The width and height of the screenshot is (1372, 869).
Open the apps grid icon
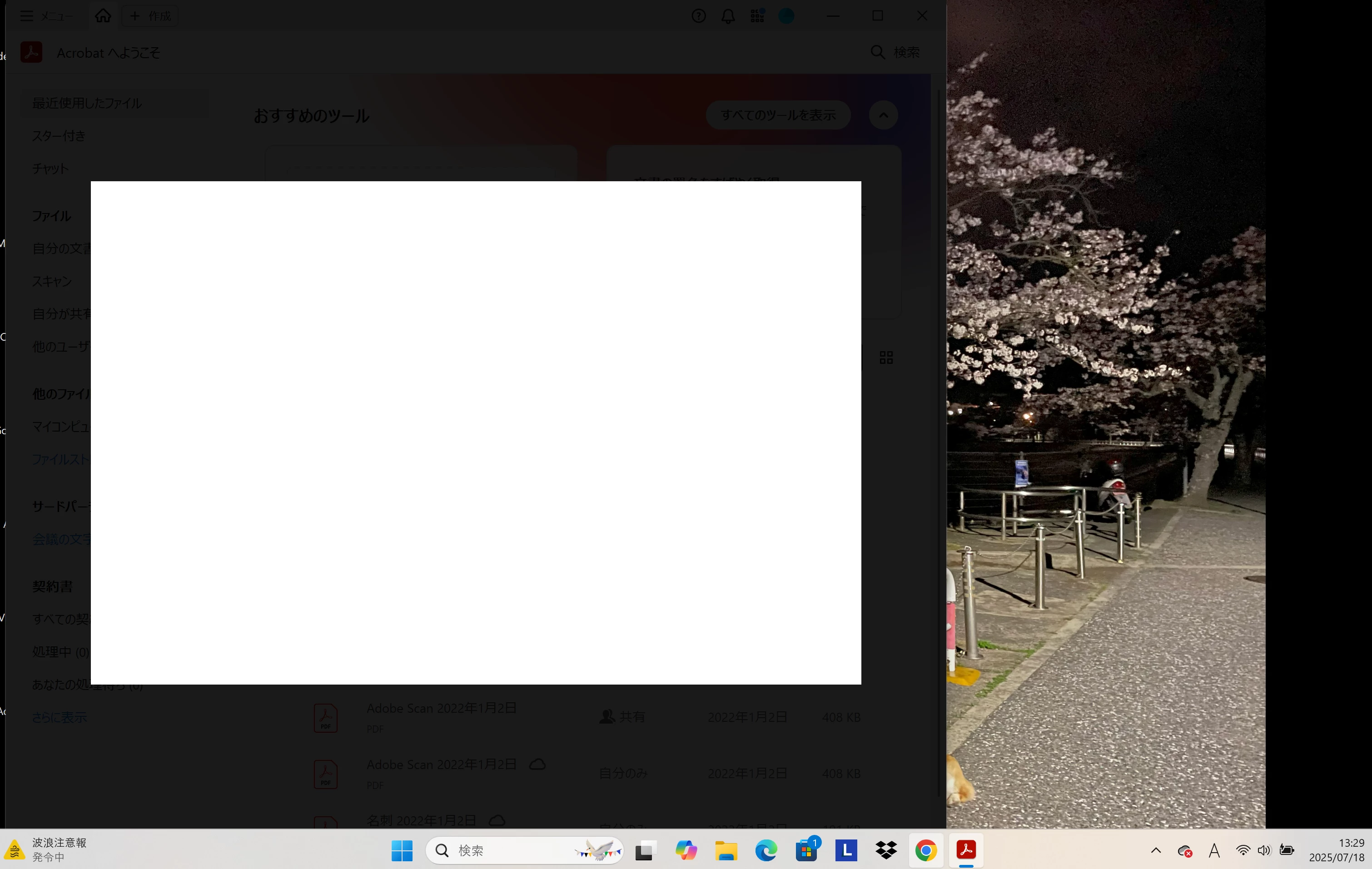point(757,16)
